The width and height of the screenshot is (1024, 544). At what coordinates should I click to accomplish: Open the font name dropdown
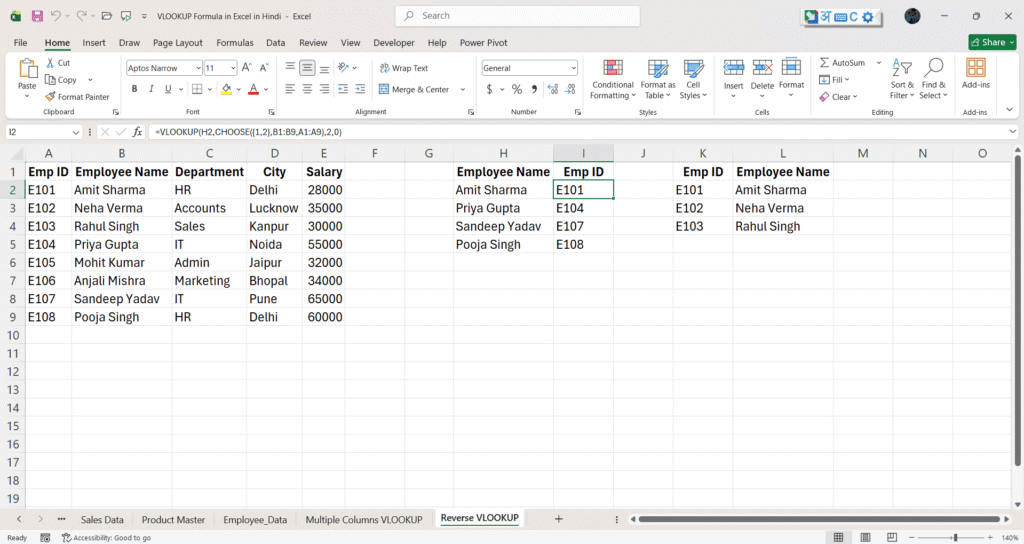click(199, 68)
